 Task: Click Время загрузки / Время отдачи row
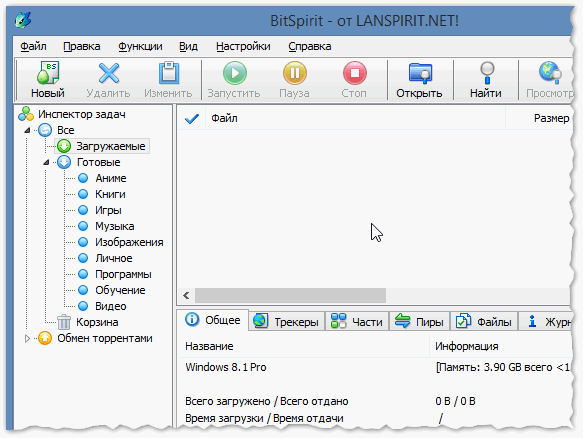coord(376,418)
